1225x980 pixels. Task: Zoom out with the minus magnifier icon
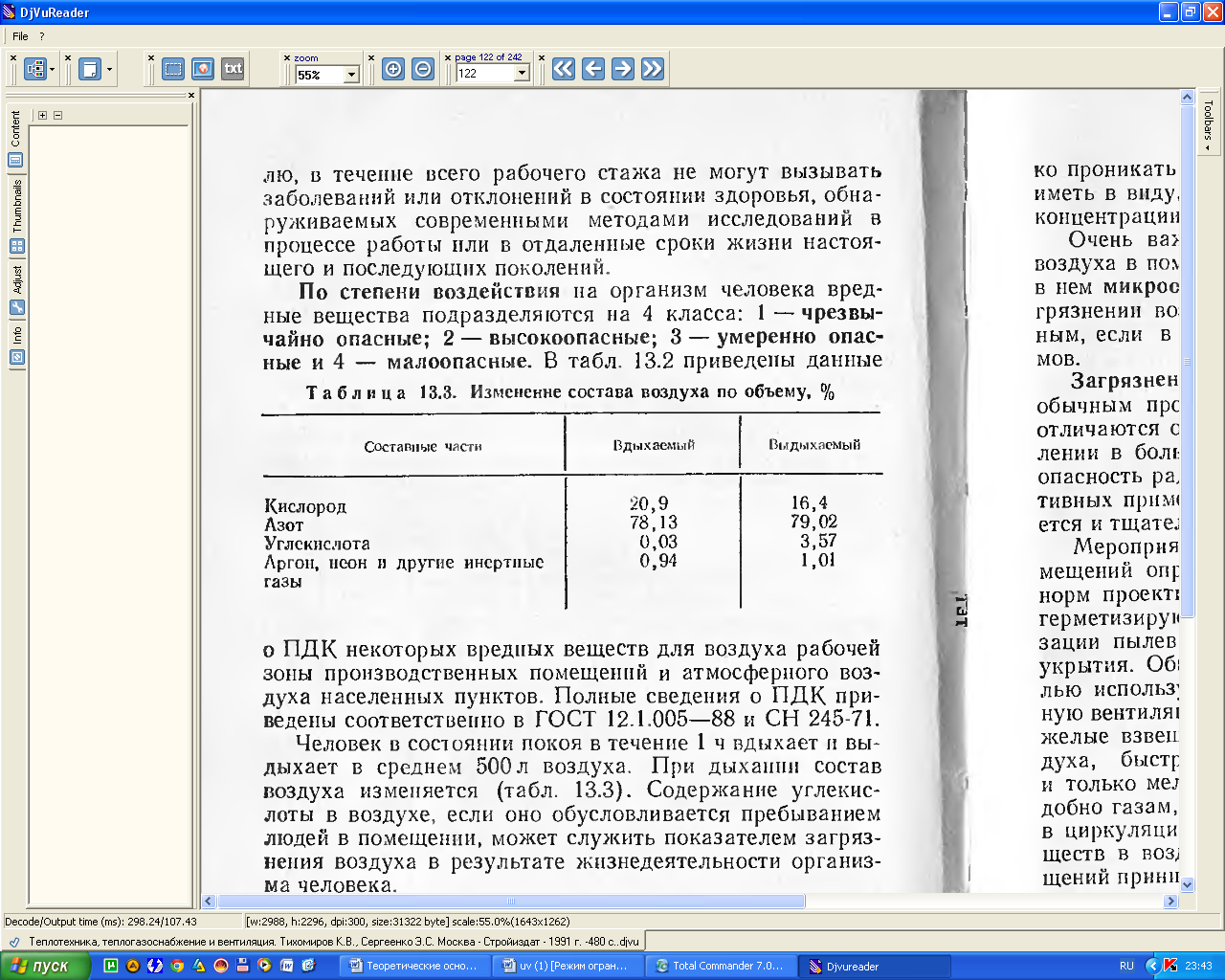click(x=423, y=69)
